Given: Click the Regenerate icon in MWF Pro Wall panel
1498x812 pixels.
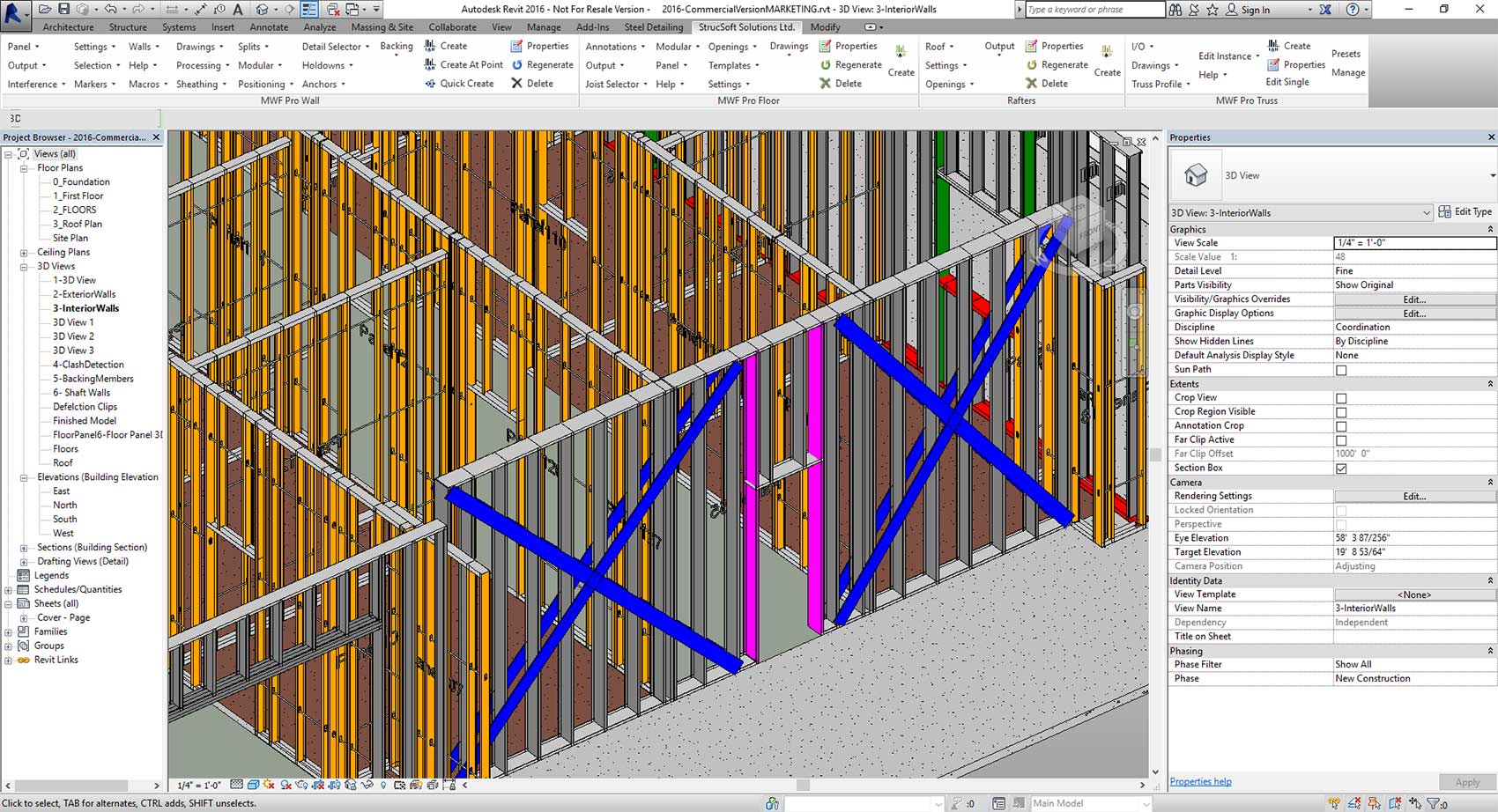Looking at the screenshot, I should [517, 65].
